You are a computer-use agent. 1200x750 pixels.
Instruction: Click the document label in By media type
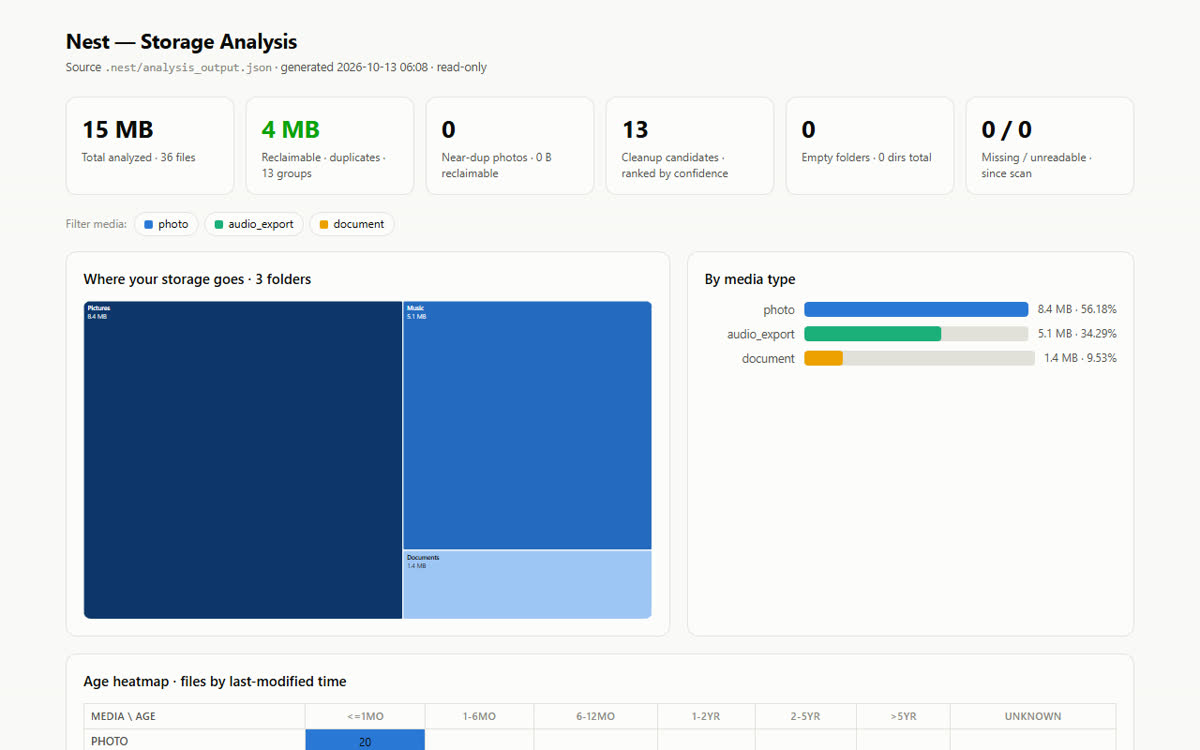tap(768, 358)
